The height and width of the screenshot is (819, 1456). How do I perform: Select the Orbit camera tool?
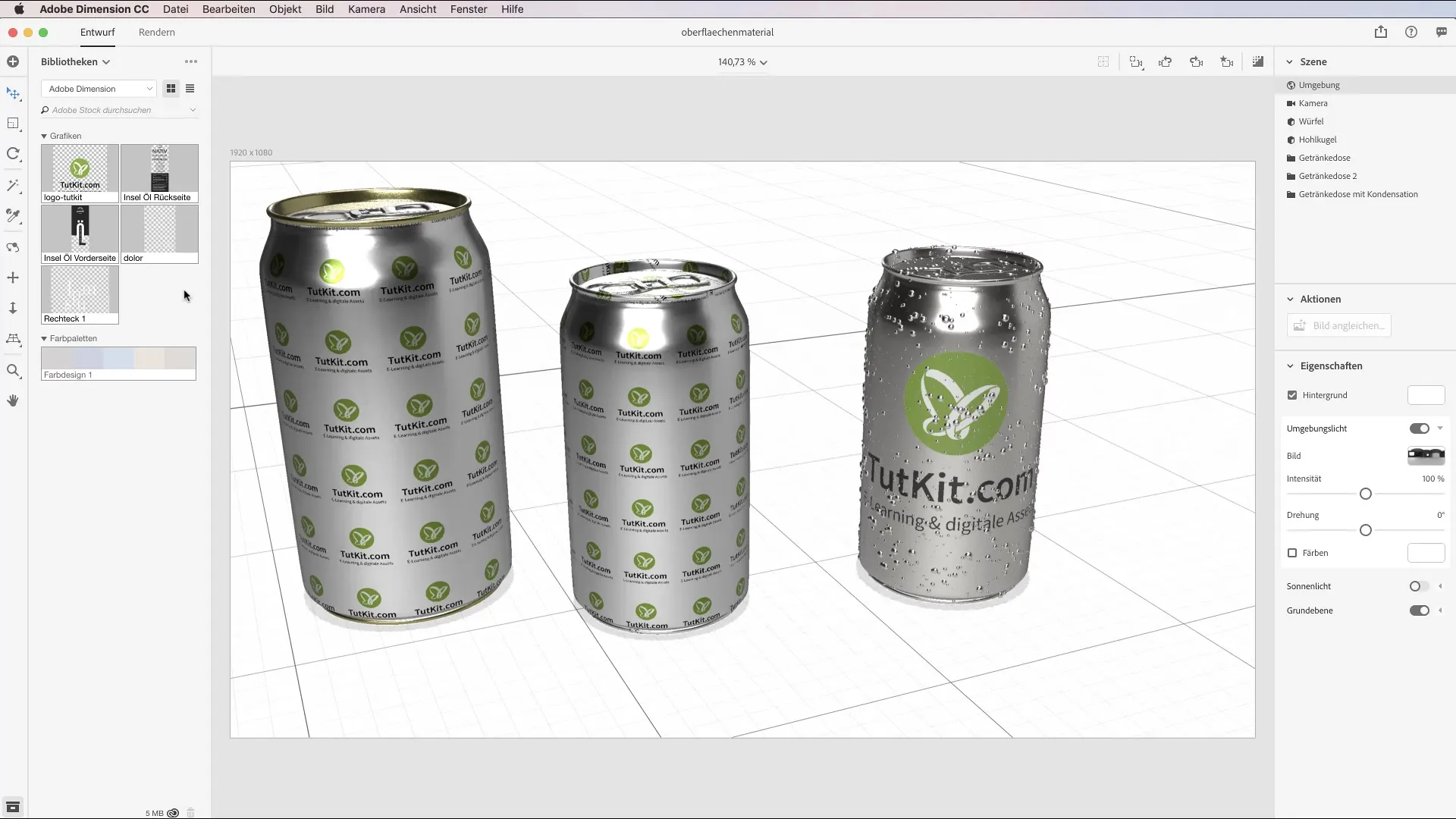tap(13, 247)
